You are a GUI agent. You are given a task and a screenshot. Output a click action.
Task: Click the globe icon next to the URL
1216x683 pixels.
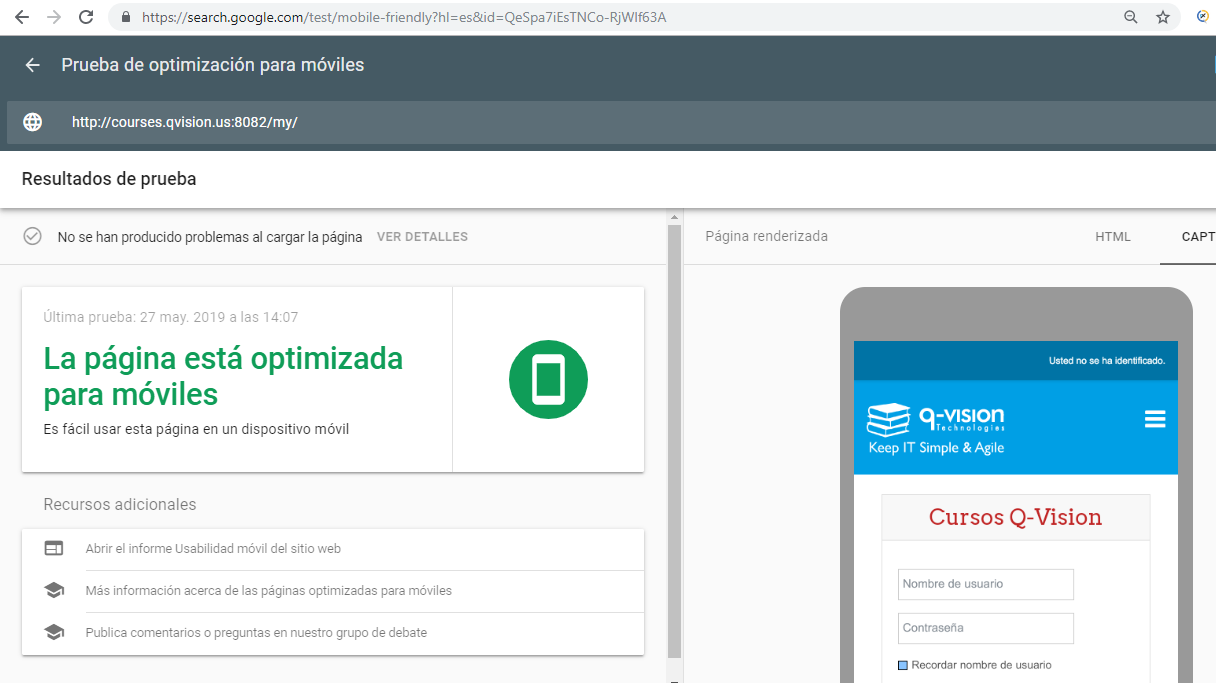pos(33,122)
